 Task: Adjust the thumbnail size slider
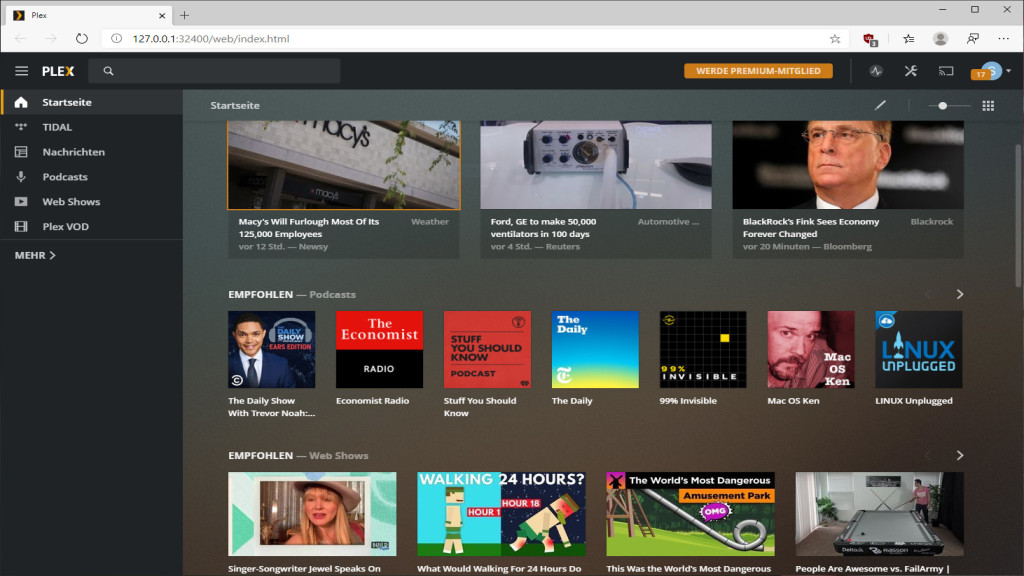pos(941,104)
